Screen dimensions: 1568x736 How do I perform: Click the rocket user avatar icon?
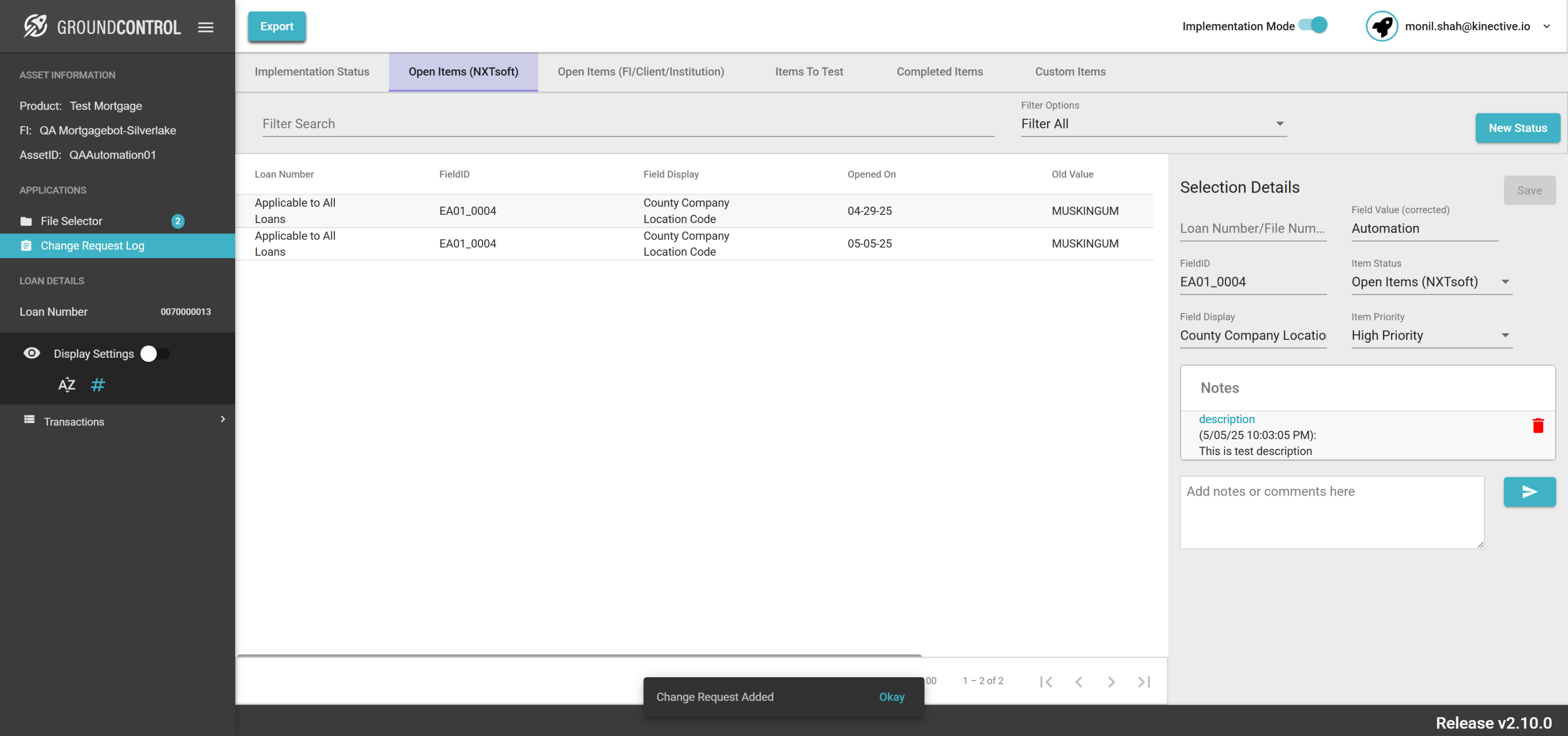[1381, 26]
